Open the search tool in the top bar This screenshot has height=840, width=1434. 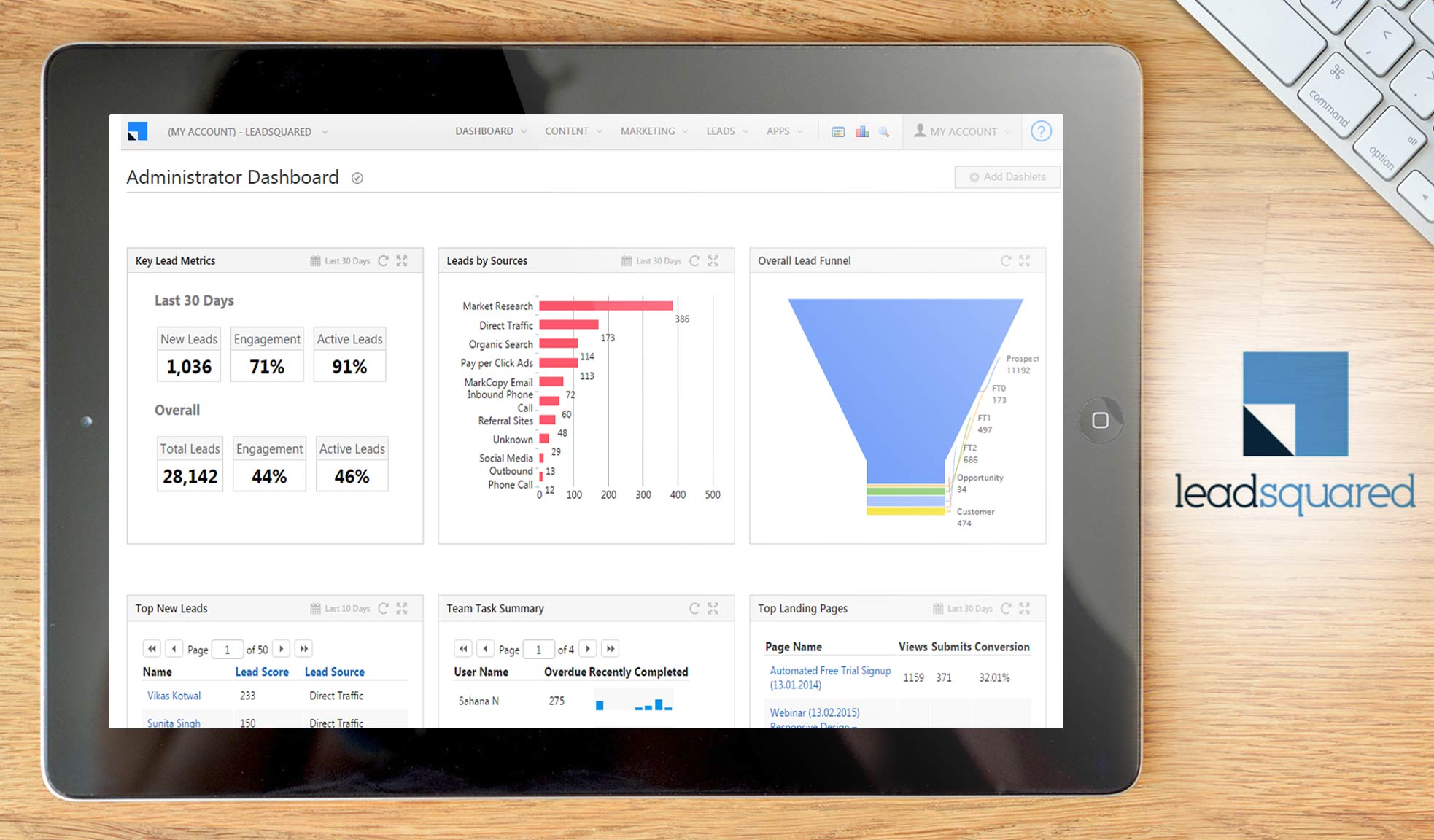click(885, 132)
